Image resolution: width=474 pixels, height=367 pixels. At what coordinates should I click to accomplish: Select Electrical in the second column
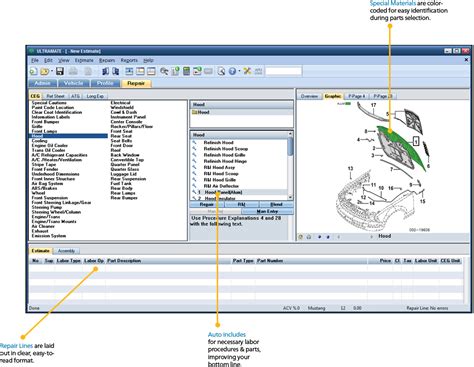(120, 103)
